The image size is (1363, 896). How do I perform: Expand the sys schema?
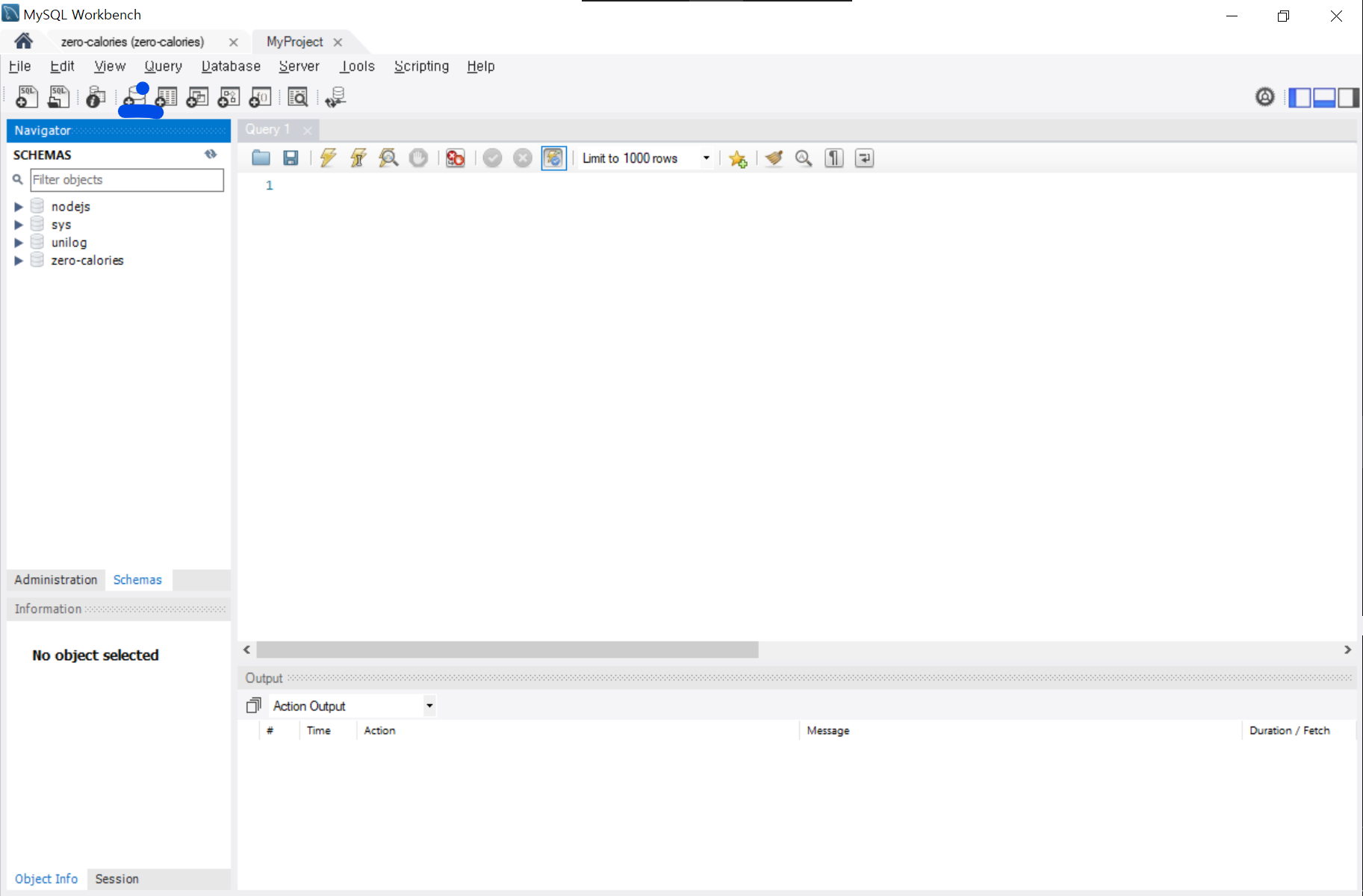coord(19,225)
